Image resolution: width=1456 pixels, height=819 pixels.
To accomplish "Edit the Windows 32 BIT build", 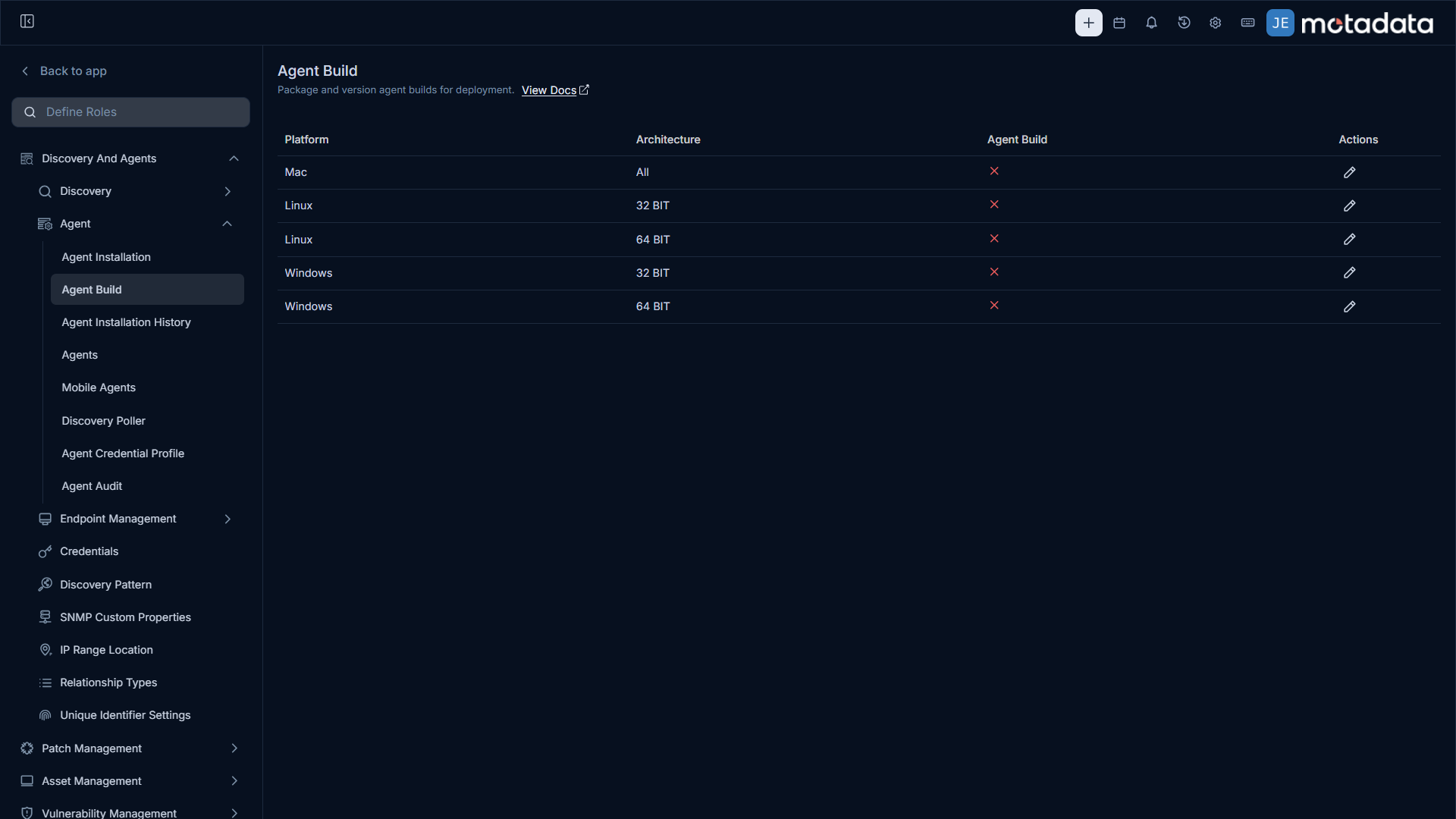I will (1349, 272).
